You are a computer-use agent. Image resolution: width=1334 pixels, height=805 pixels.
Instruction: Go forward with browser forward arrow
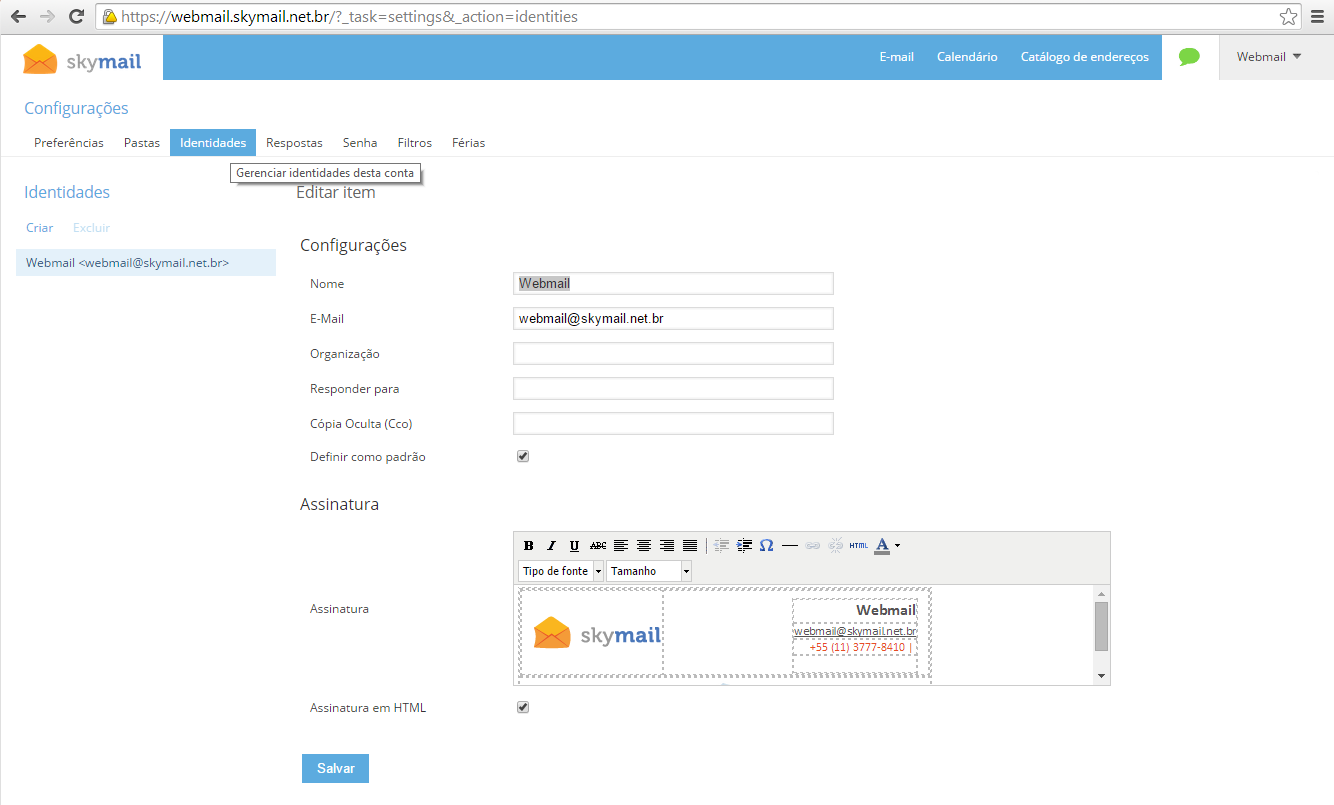[x=47, y=16]
